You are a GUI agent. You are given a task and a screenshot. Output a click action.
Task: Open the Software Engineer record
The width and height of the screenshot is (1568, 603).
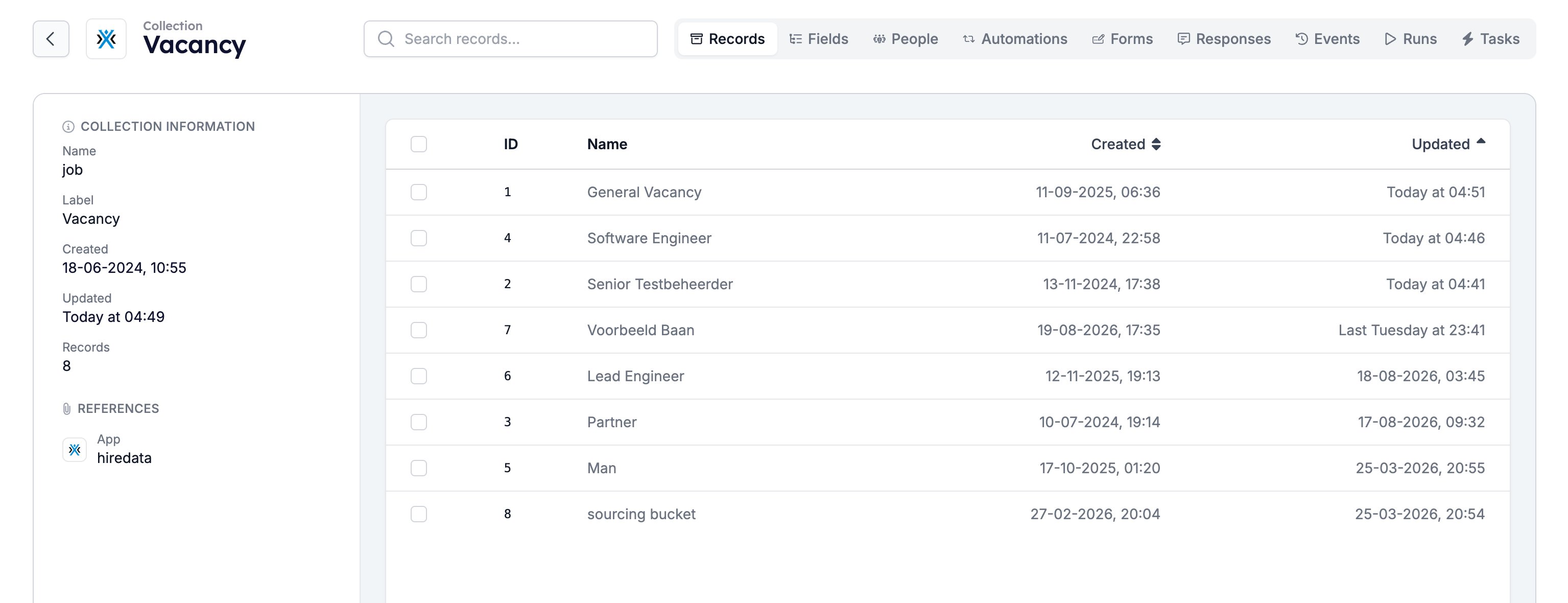[649, 238]
